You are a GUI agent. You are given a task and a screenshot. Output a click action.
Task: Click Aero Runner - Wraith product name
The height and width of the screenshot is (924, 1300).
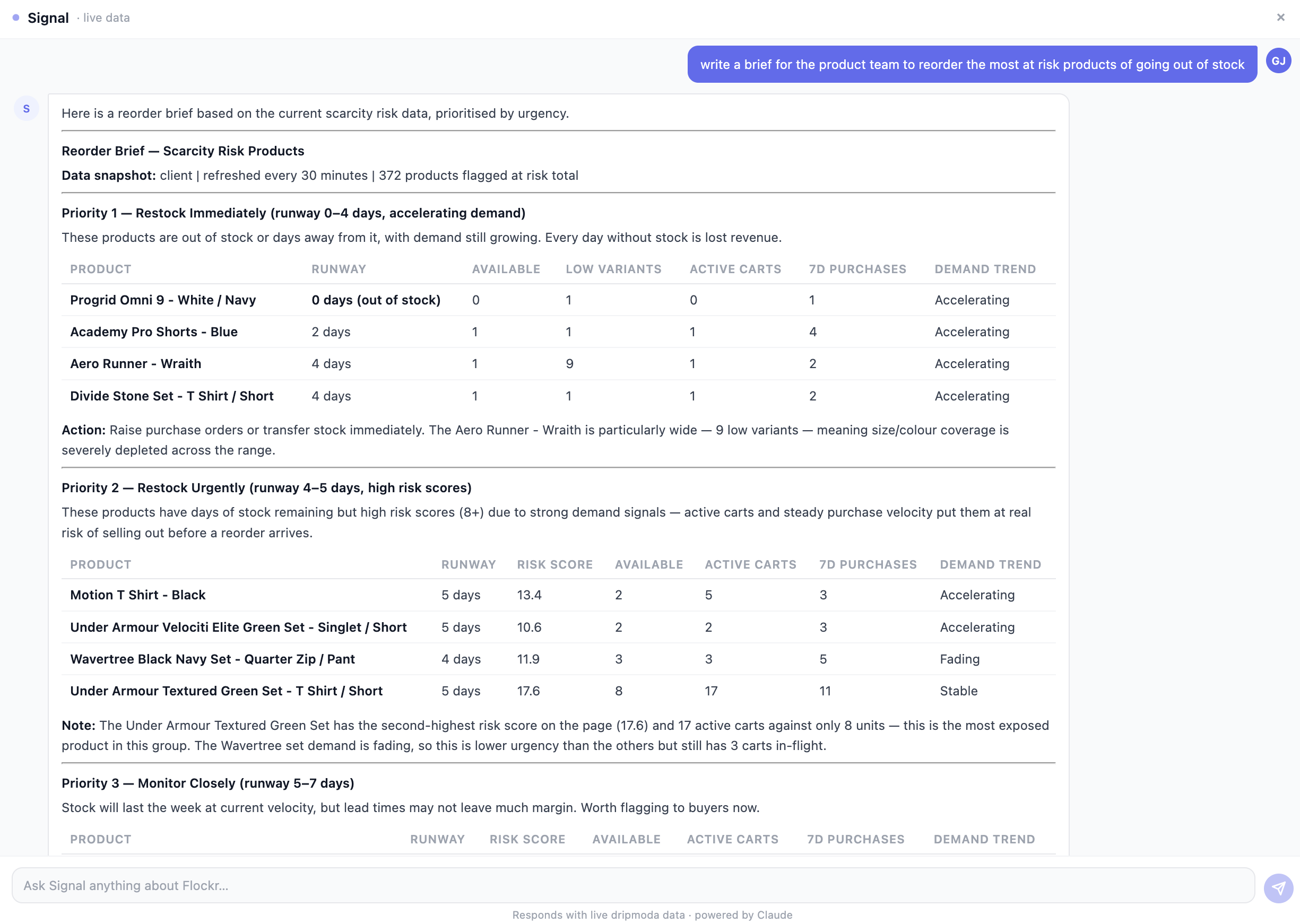click(x=135, y=363)
